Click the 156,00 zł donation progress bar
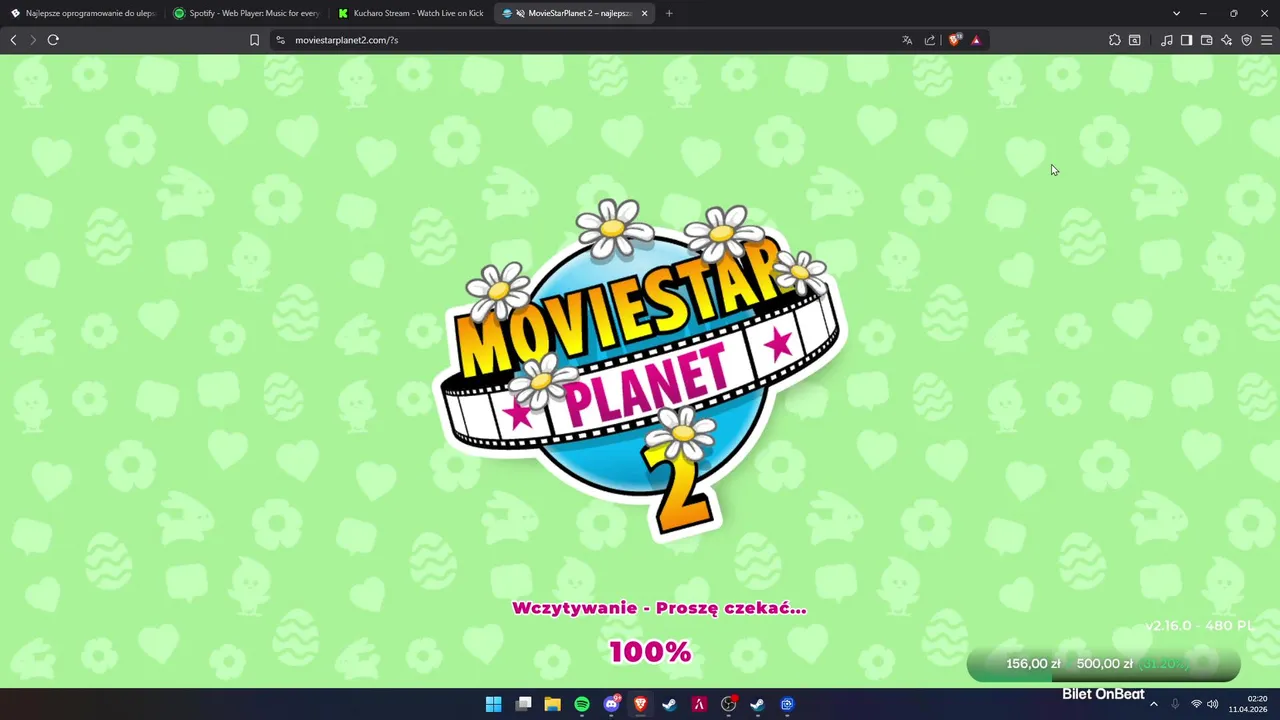This screenshot has width=1280, height=720. 1104,664
